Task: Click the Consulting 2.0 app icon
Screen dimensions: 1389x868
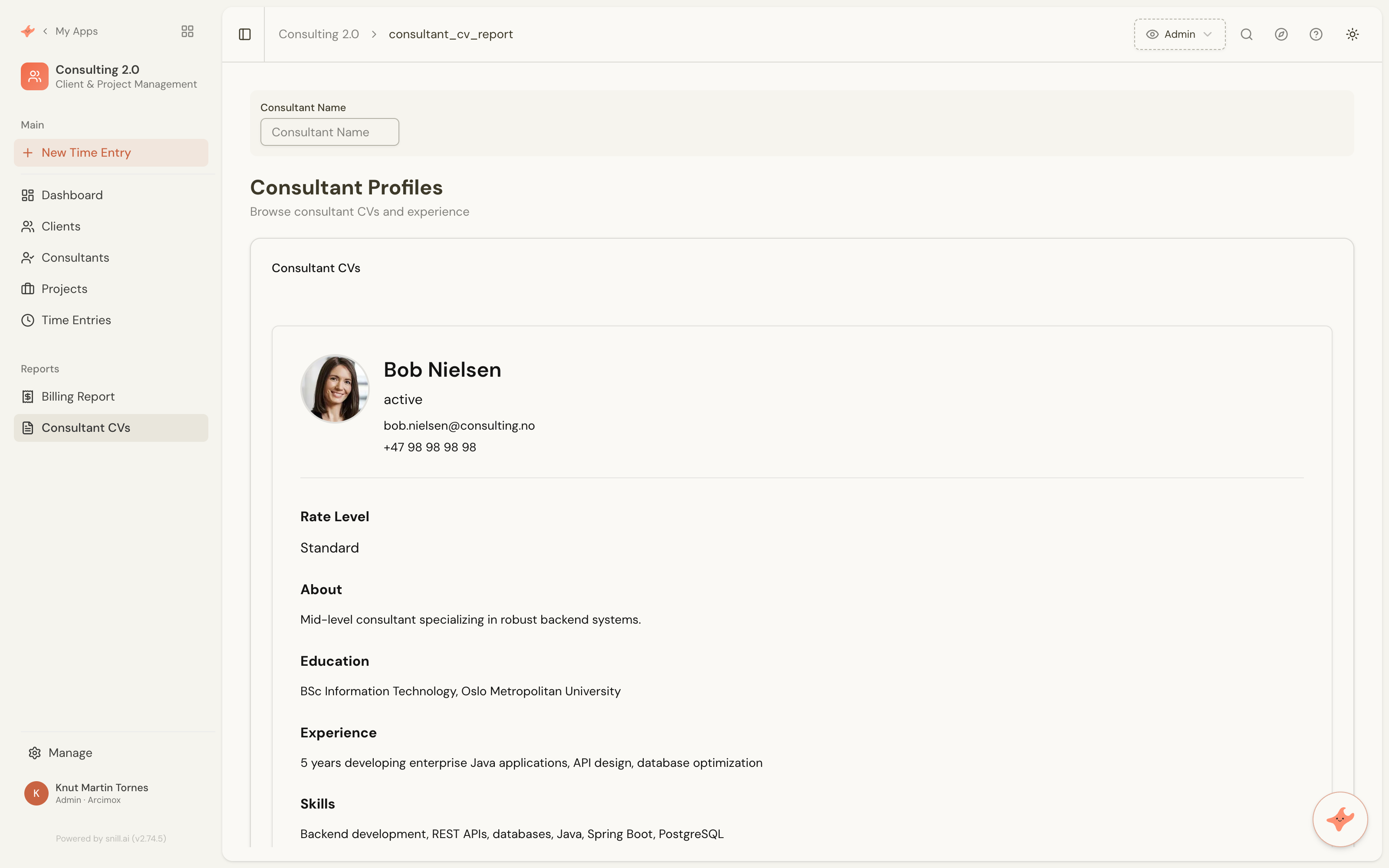Action: 34,76
